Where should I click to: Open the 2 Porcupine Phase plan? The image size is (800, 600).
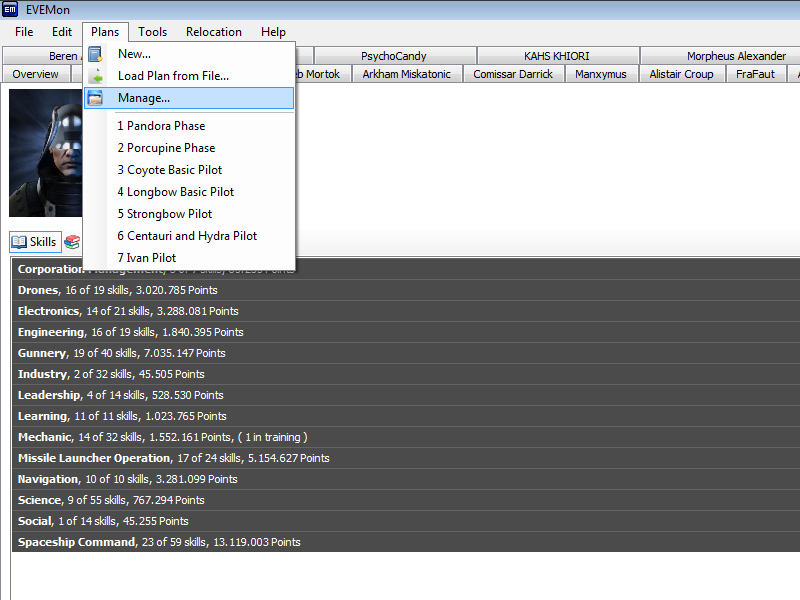189,148
